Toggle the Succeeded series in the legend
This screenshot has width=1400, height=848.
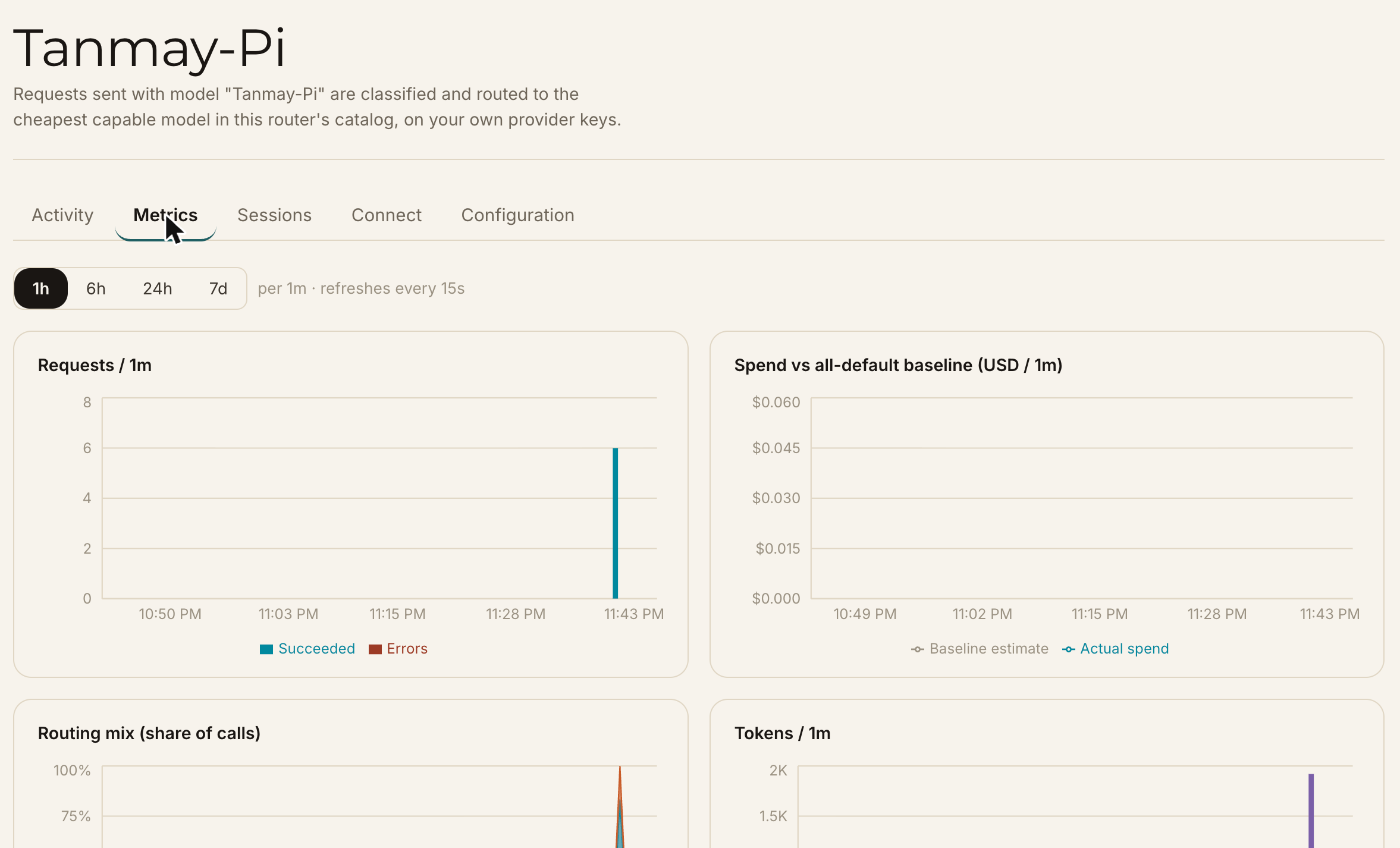pyautogui.click(x=307, y=649)
